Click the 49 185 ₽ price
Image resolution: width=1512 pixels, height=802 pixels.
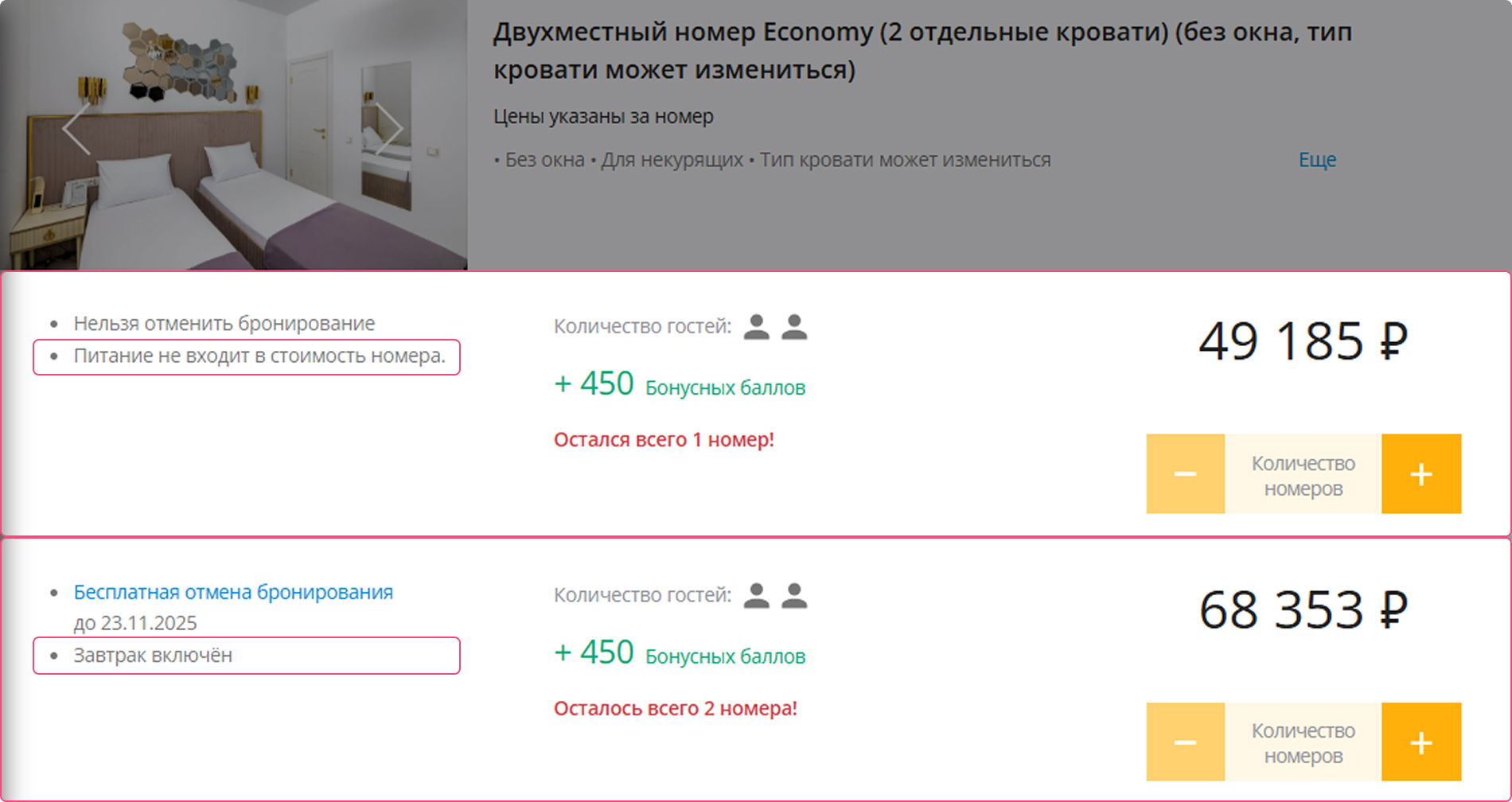pyautogui.click(x=1303, y=341)
